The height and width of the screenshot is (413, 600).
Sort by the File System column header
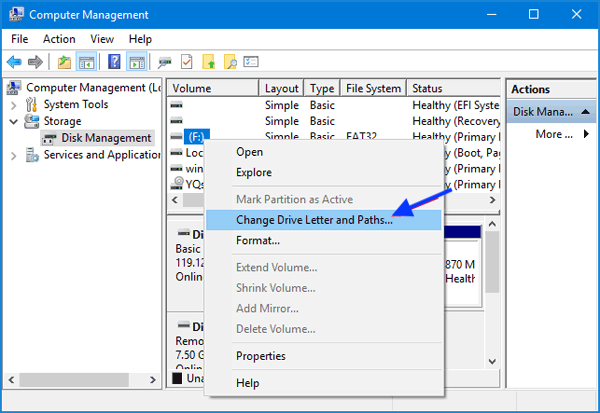pyautogui.click(x=373, y=88)
